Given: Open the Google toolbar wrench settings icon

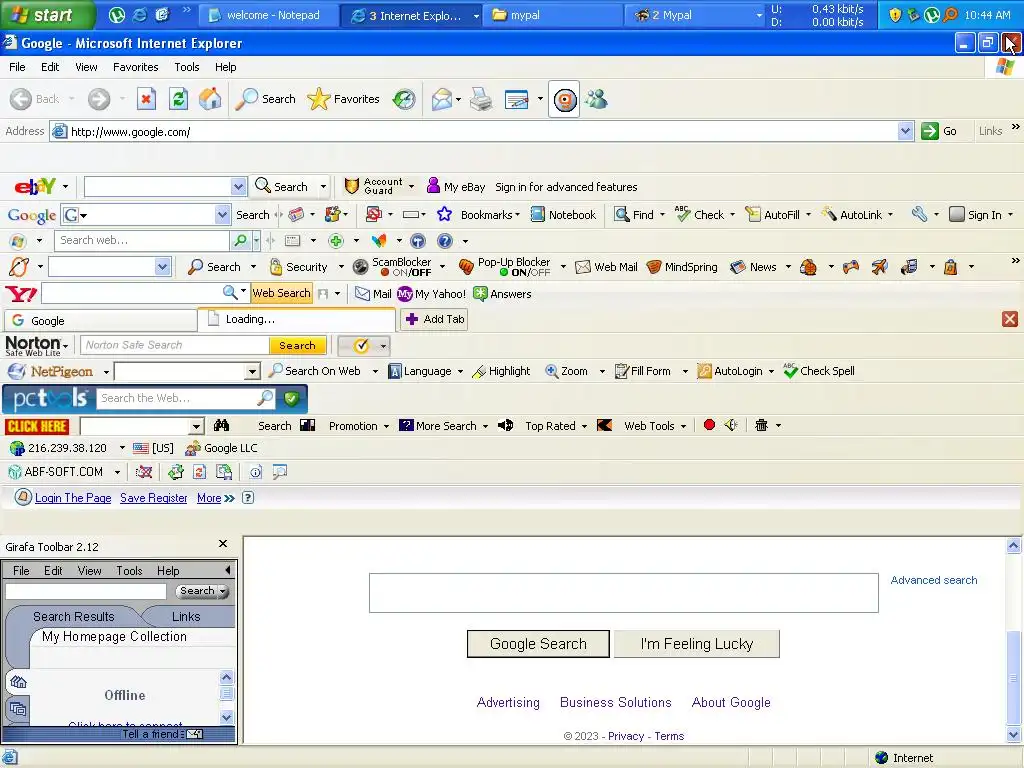Looking at the screenshot, I should click(920, 214).
